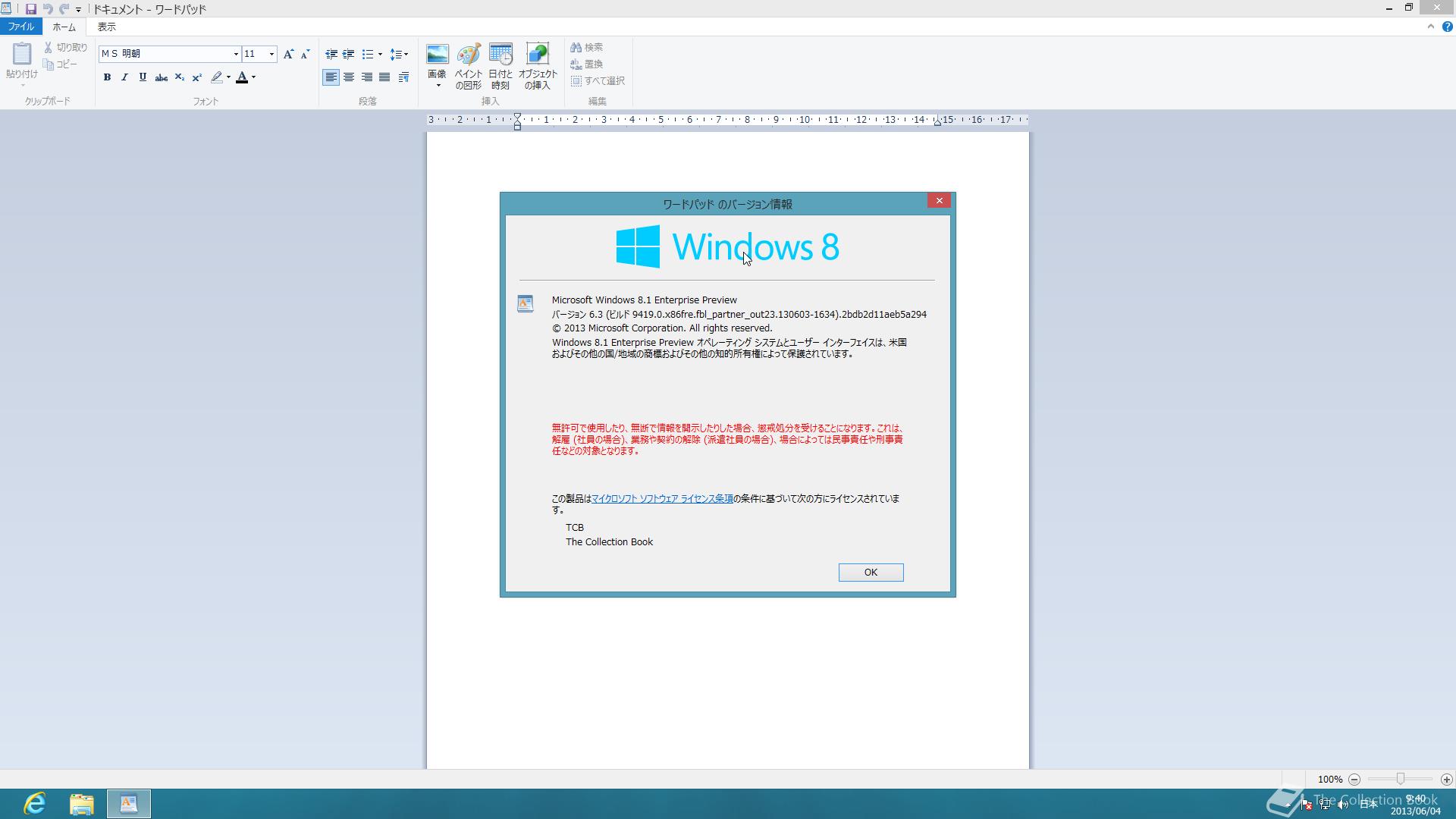Click the right indent marker on ruler
The image size is (1456, 819).
(937, 121)
